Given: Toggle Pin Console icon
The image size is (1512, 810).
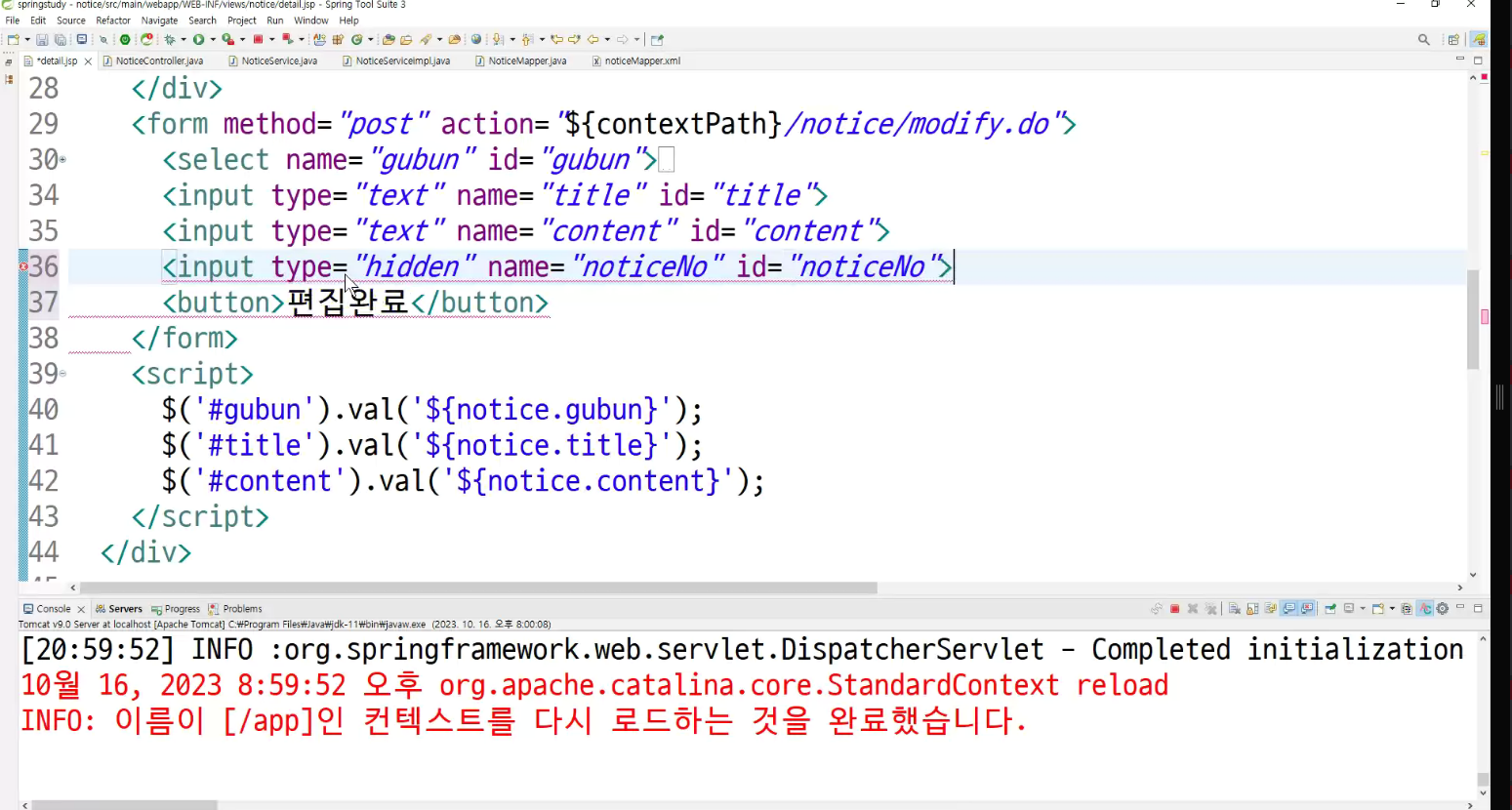Looking at the screenshot, I should click(x=1330, y=609).
